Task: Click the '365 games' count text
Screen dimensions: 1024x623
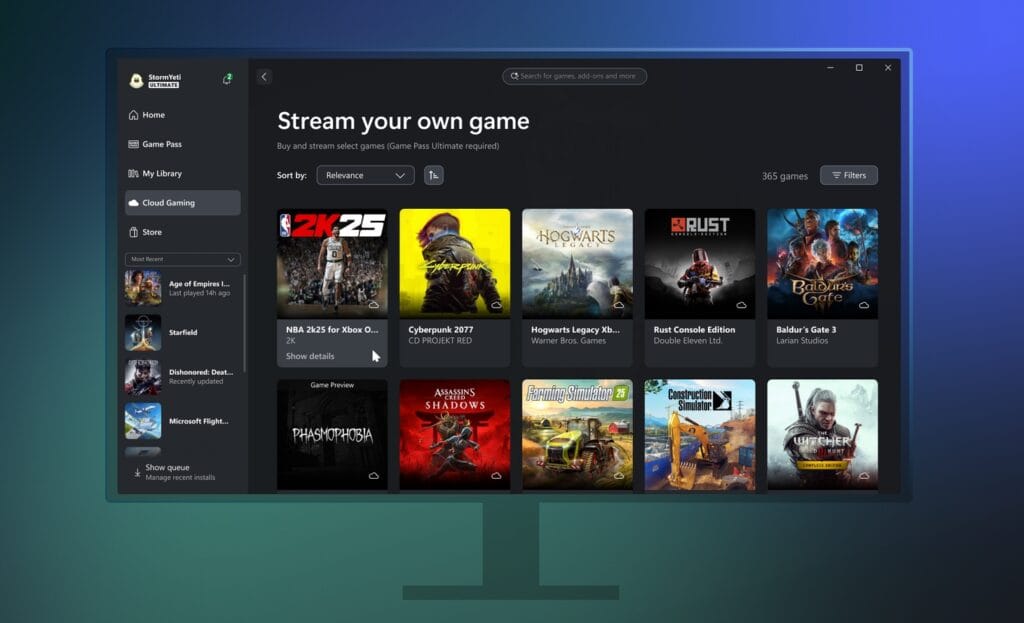Action: tap(784, 176)
